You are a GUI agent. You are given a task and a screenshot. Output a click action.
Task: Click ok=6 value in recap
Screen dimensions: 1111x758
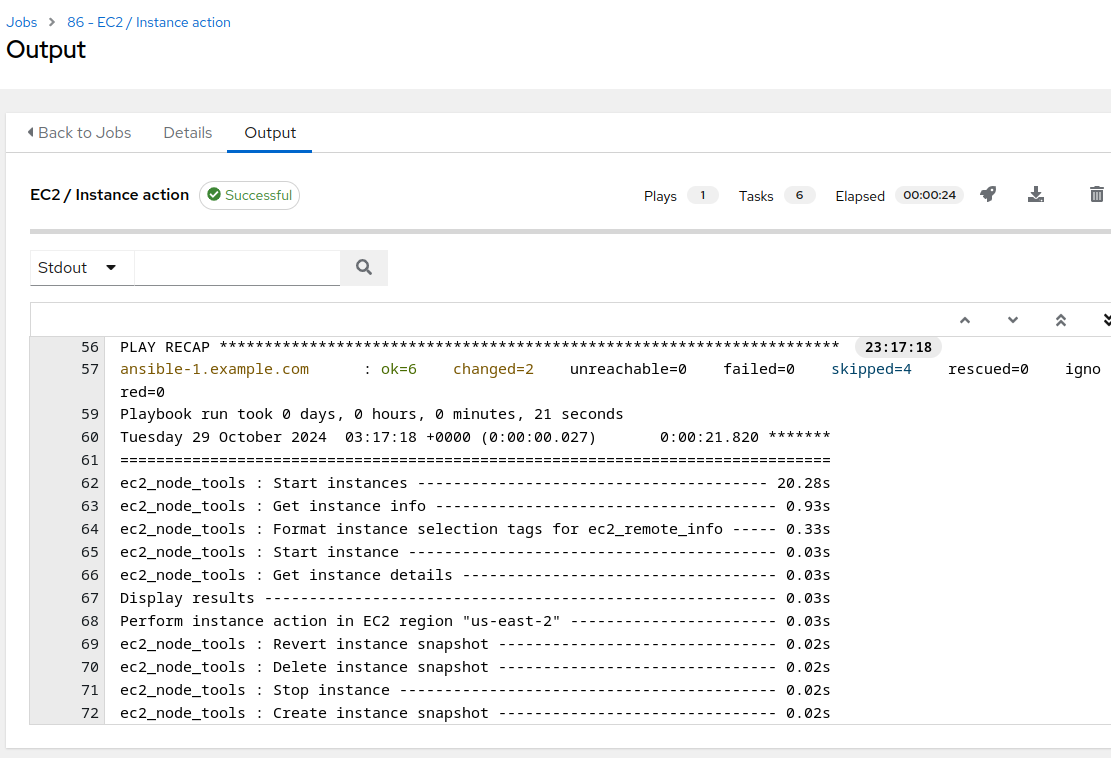399,369
